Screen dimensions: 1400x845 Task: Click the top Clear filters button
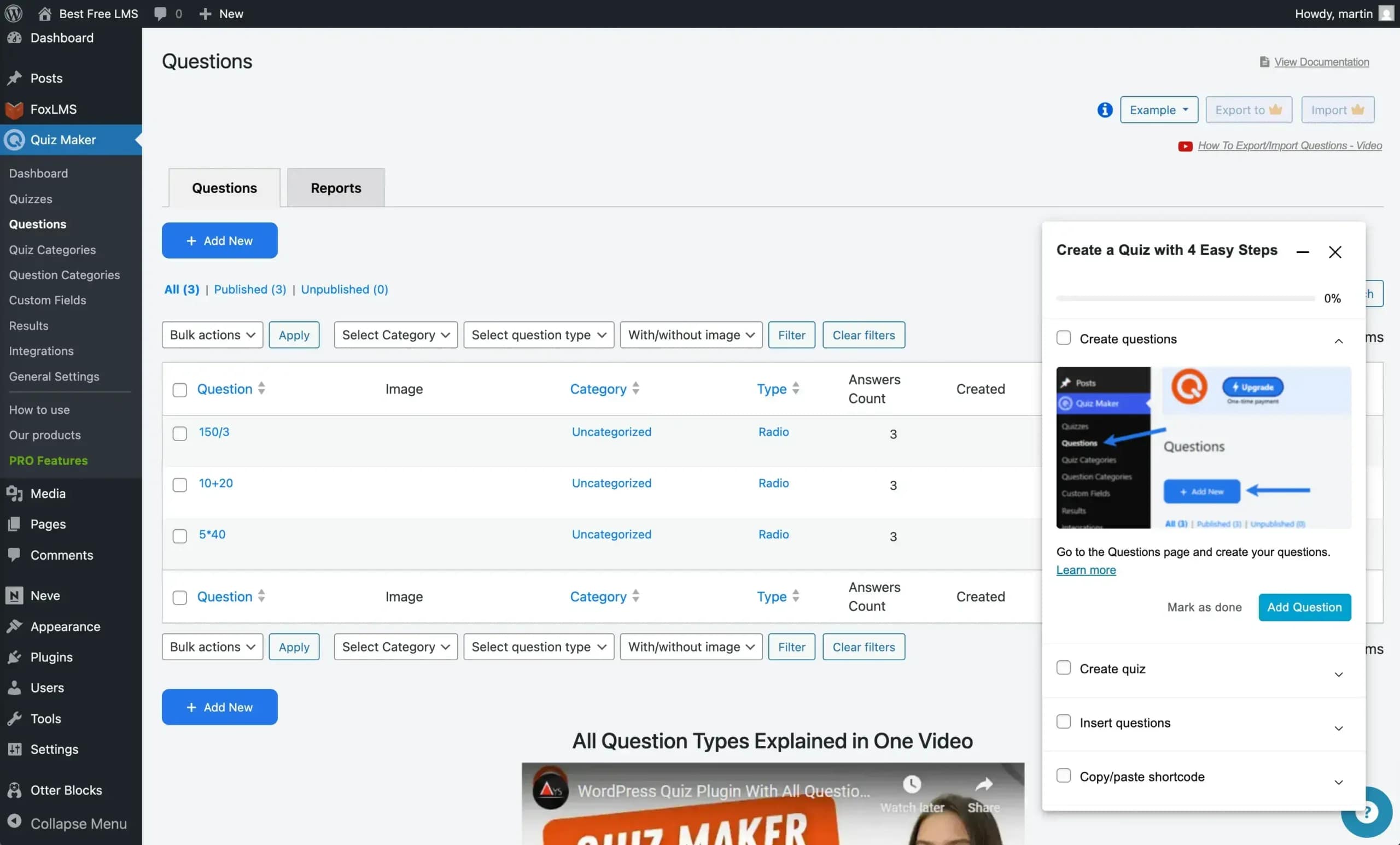[x=863, y=335]
